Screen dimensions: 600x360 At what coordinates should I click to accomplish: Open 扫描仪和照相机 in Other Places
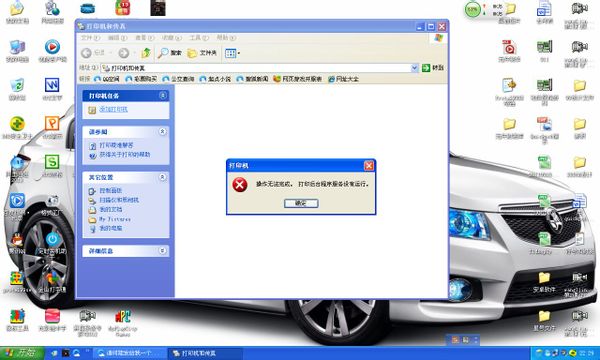[119, 200]
